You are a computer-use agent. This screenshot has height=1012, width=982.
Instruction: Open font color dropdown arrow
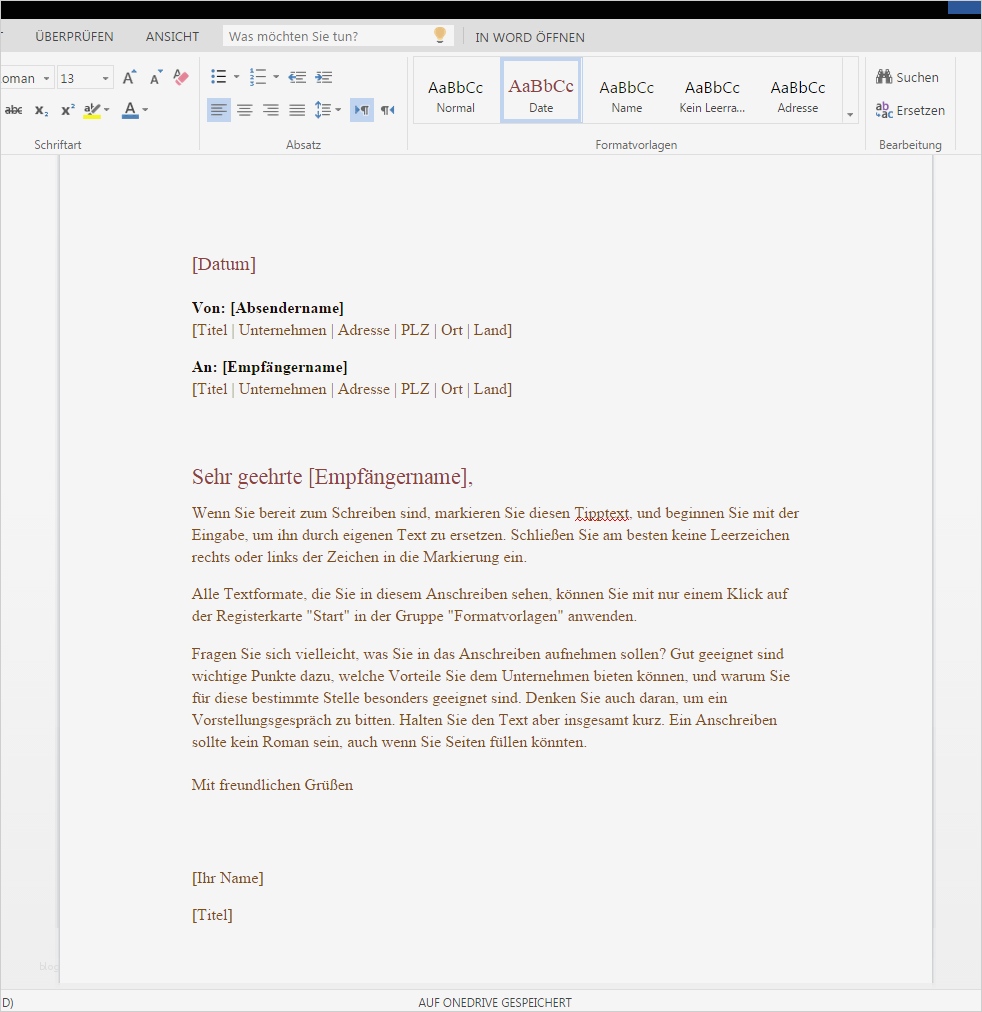pyautogui.click(x=145, y=110)
